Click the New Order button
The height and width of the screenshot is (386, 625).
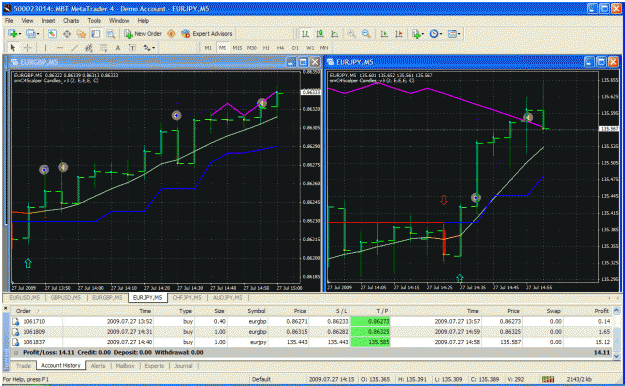pyautogui.click(x=143, y=34)
